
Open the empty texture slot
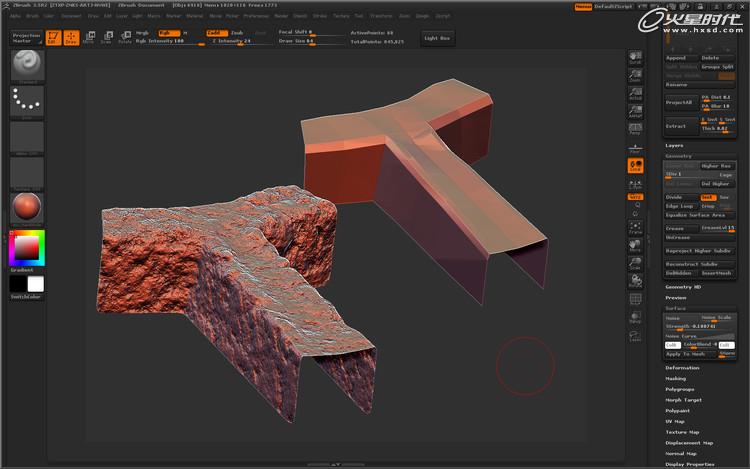27,173
